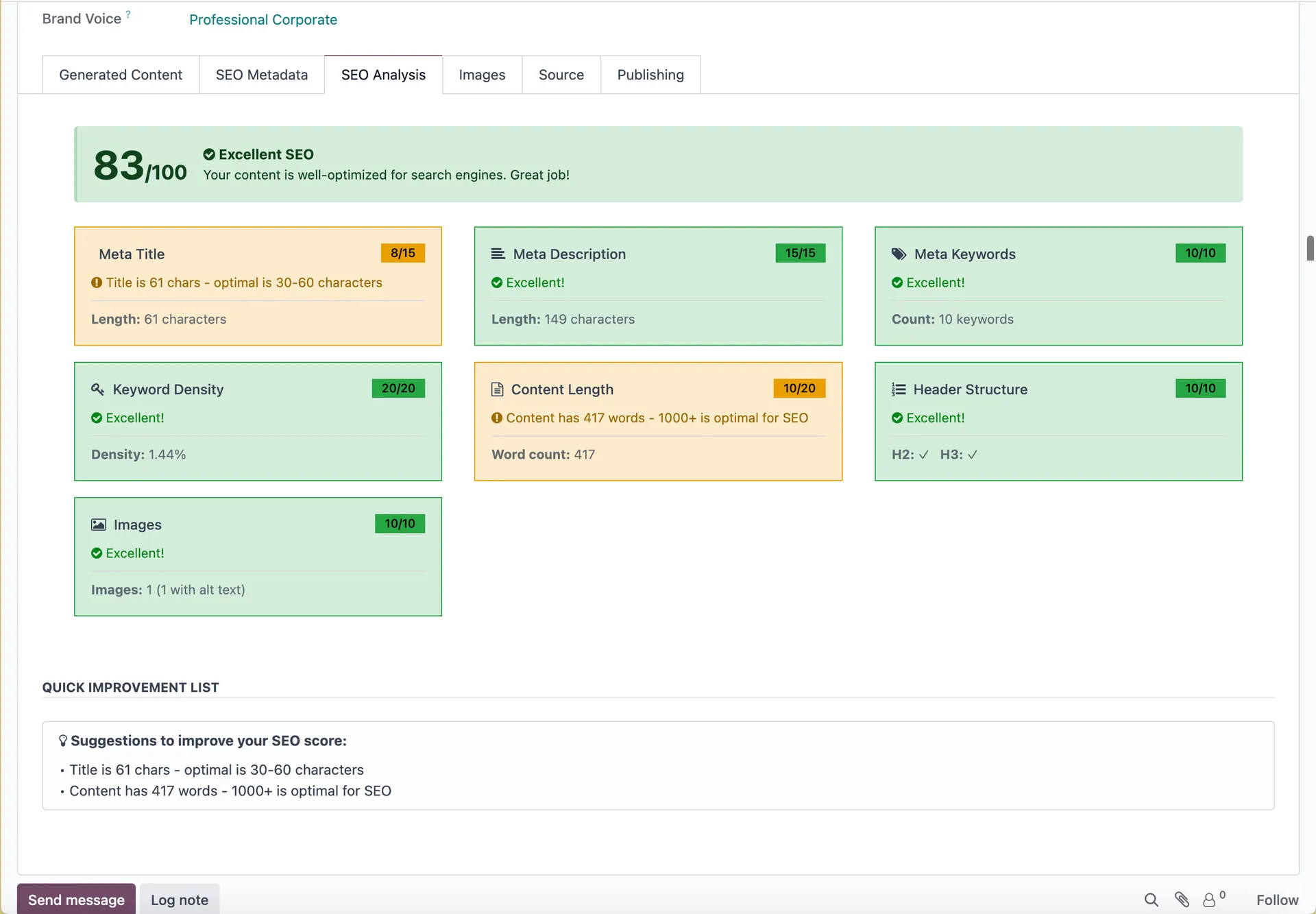Image resolution: width=1316 pixels, height=914 pixels.
Task: Click the Send message button
Action: point(76,900)
